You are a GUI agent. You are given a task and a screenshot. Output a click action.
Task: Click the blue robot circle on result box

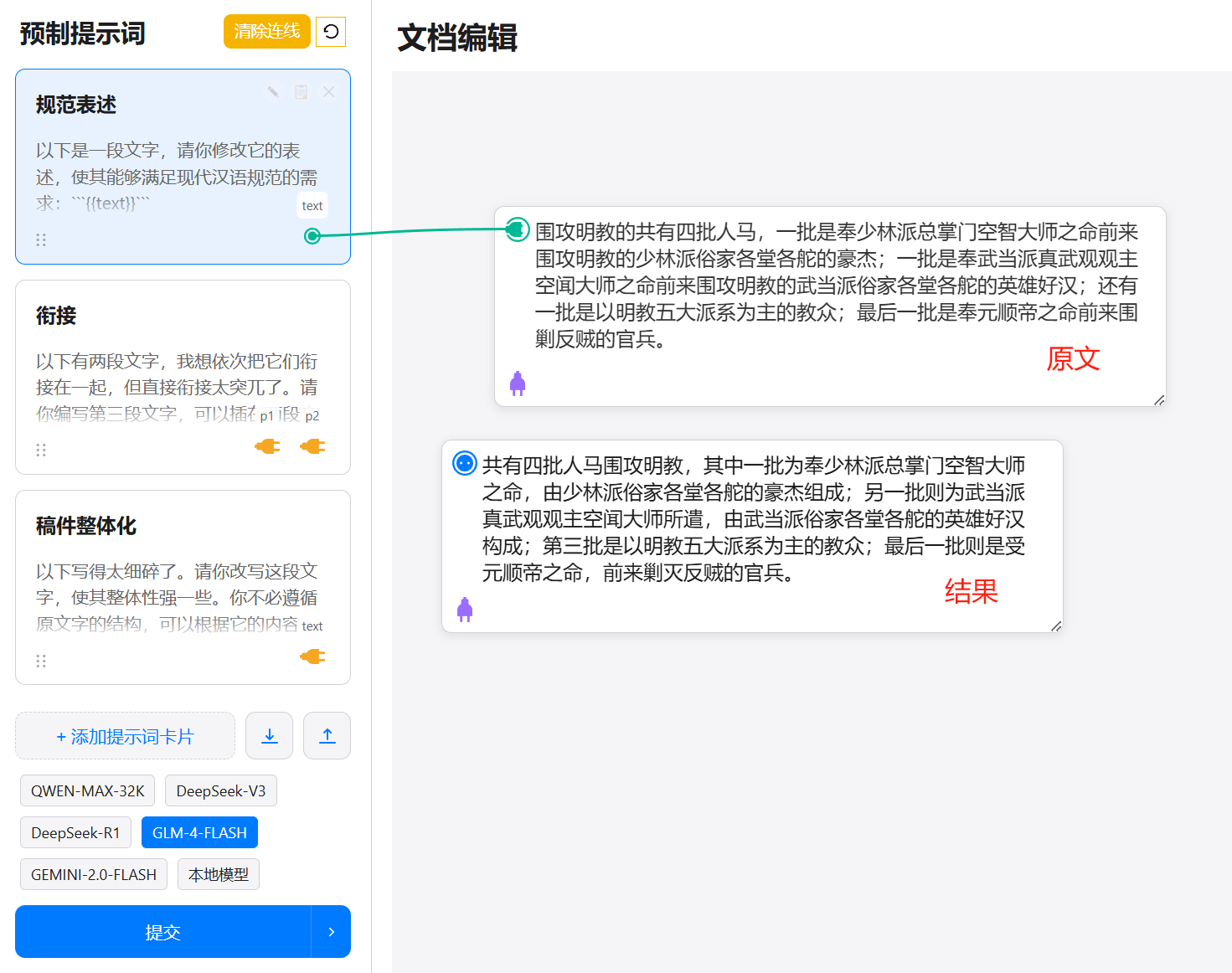pos(464,463)
